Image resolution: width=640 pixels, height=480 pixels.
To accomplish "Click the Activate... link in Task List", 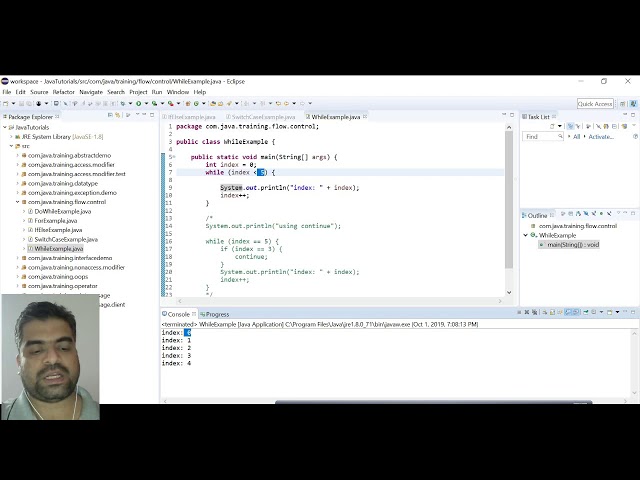I will [601, 137].
